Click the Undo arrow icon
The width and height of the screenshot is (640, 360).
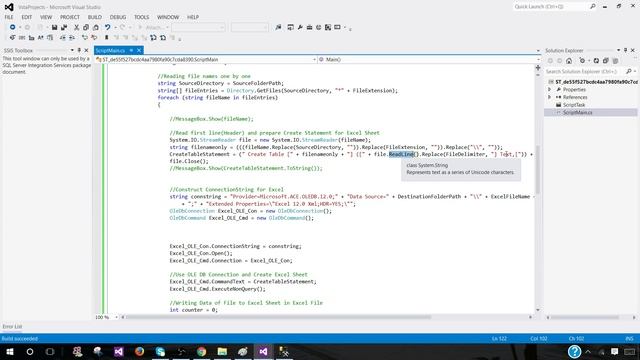pos(107,27)
